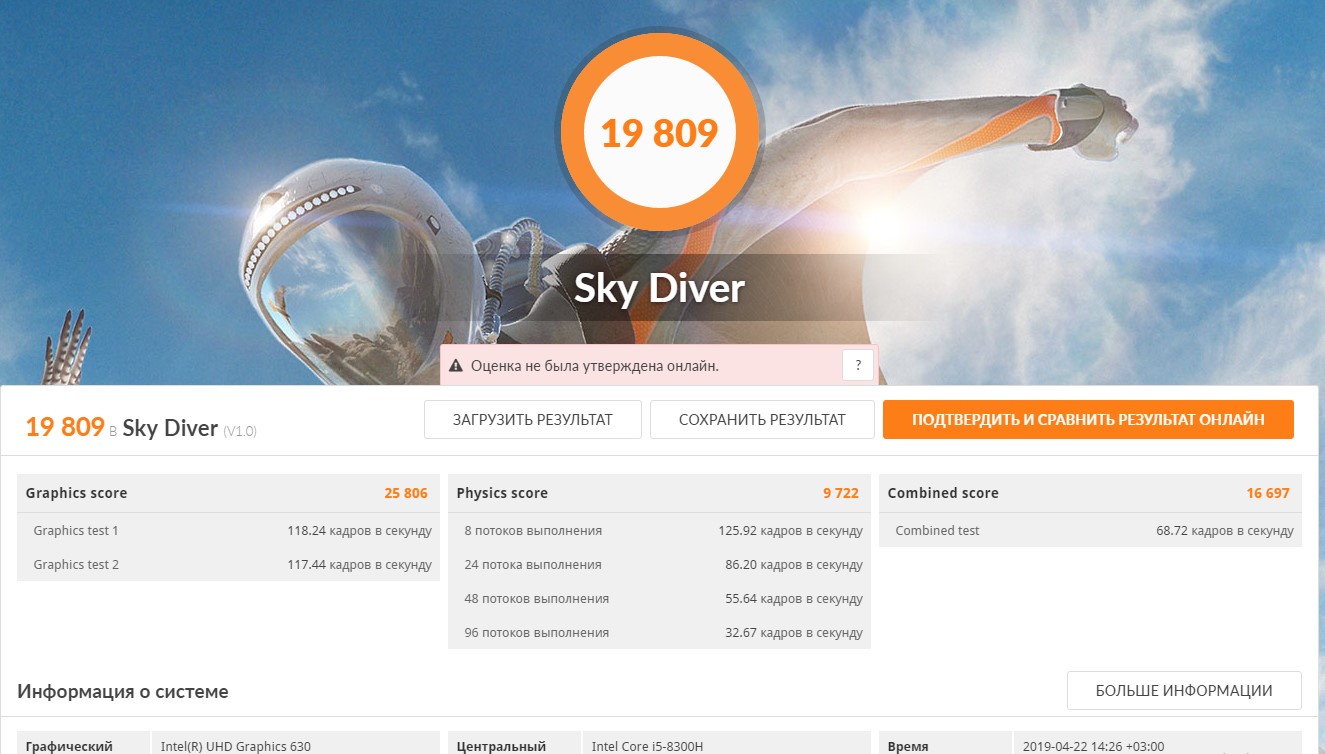Click the 68.72 кадров в секунду value
1325x754 pixels.
(1225, 531)
